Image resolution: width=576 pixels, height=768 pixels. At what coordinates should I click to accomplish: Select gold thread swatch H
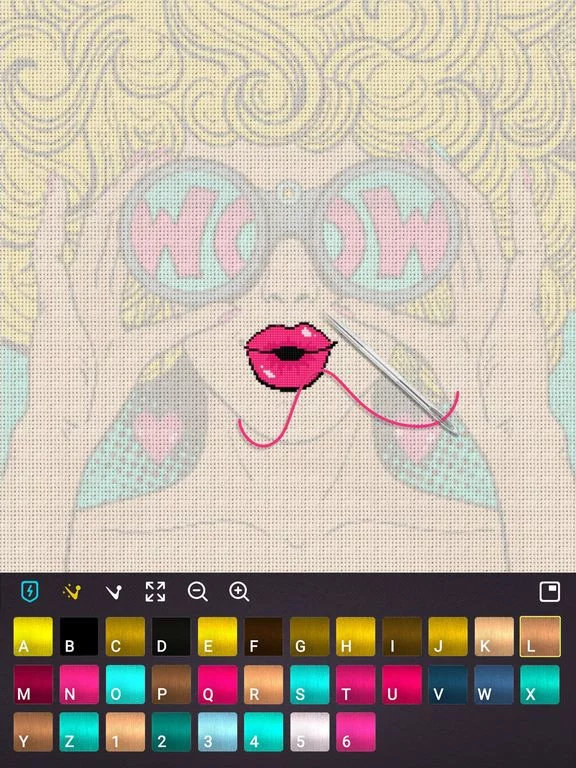(356, 636)
